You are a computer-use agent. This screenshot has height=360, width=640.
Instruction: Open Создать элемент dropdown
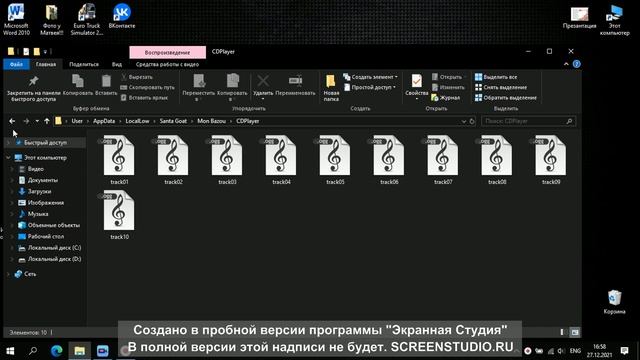371,77
